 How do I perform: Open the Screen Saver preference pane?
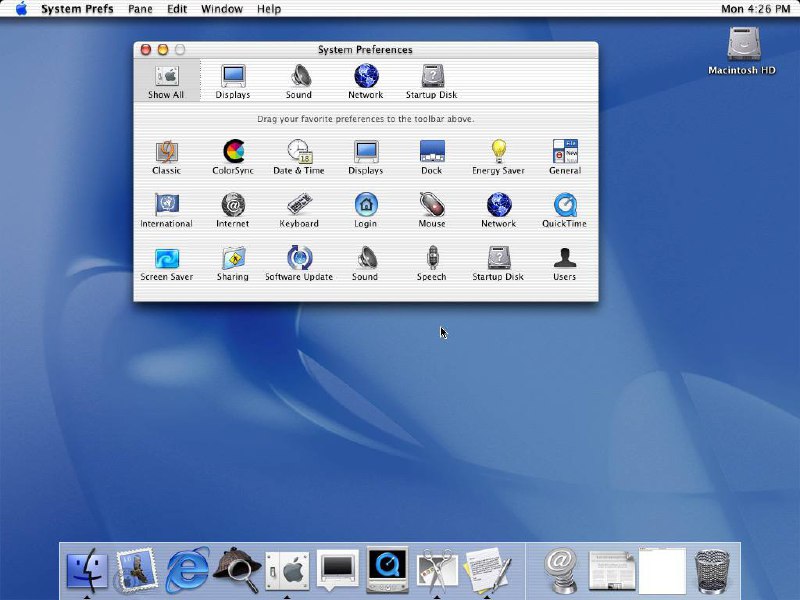166,264
